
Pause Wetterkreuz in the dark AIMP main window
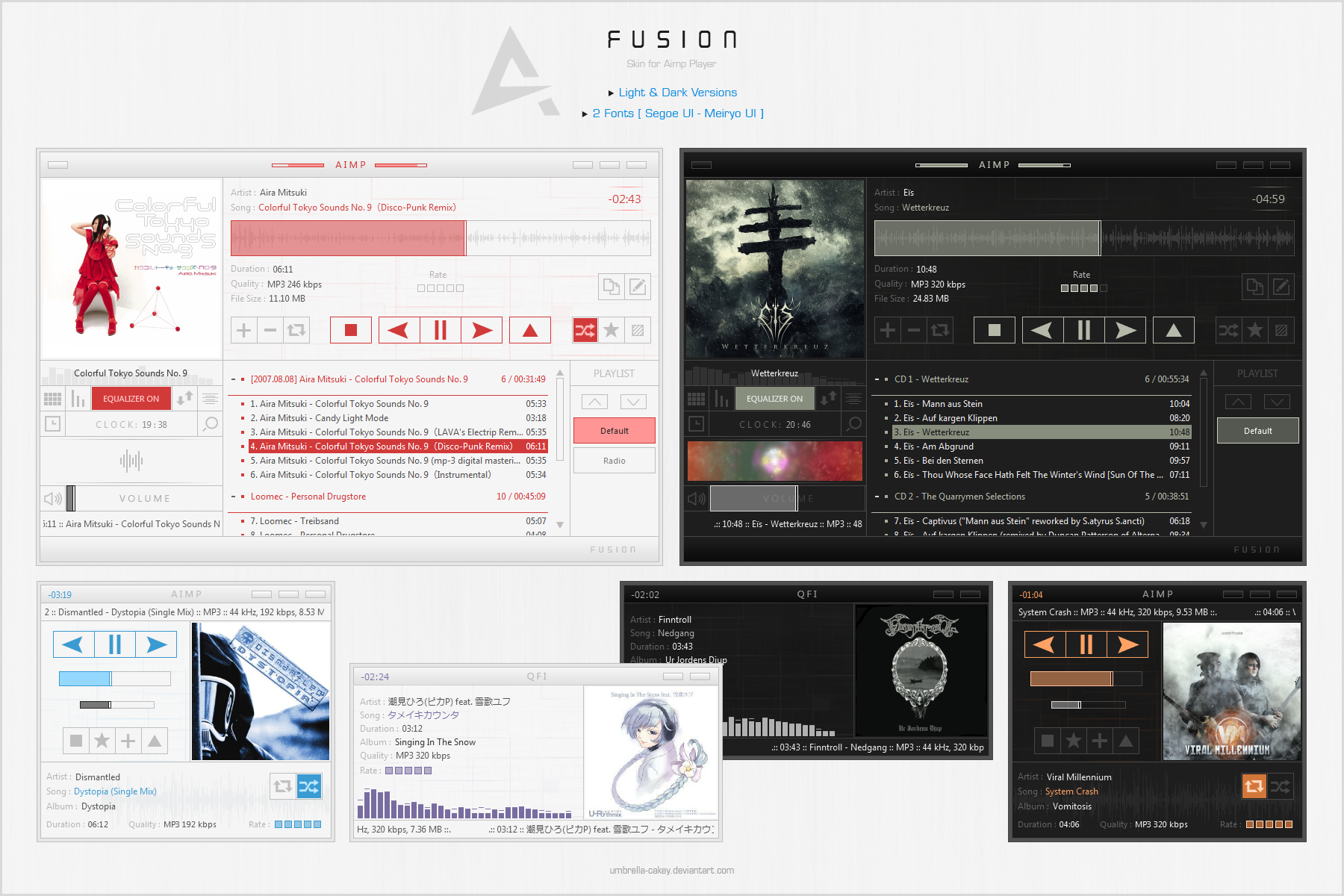point(1084,330)
